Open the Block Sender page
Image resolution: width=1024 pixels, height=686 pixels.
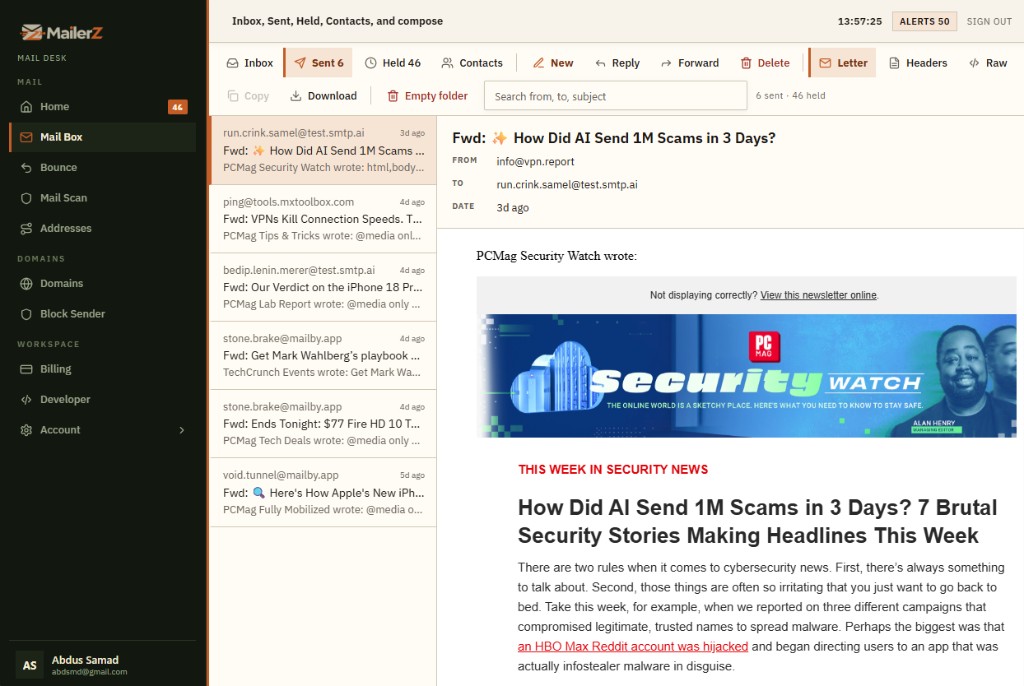103,314
